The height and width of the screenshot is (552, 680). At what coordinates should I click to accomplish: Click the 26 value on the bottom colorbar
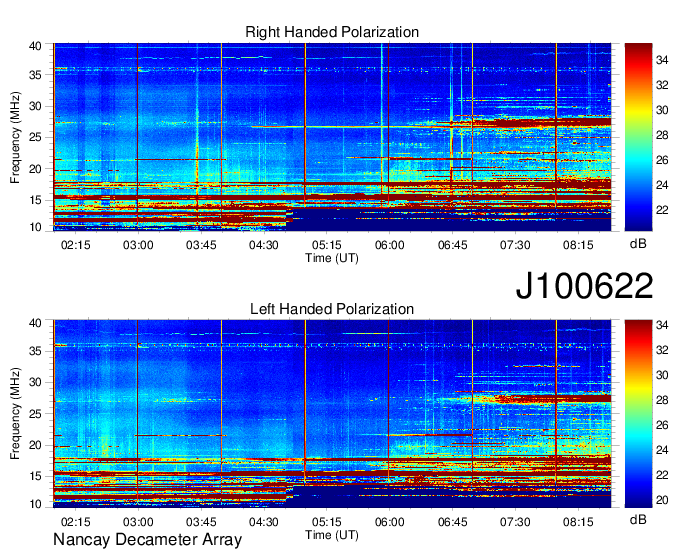coord(662,425)
